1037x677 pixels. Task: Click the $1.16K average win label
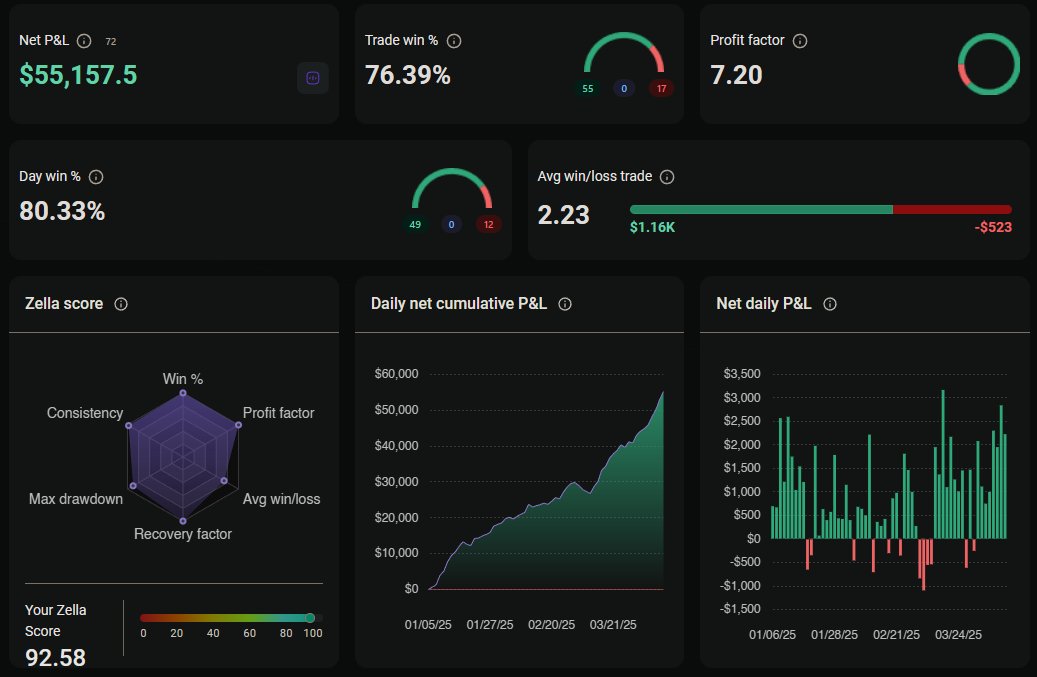tap(652, 227)
